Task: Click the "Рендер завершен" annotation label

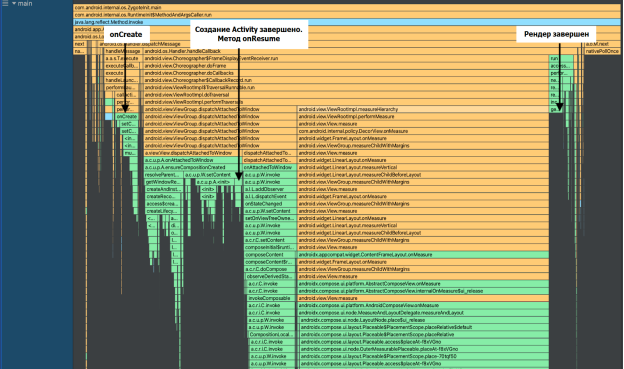Action: (x=556, y=34)
